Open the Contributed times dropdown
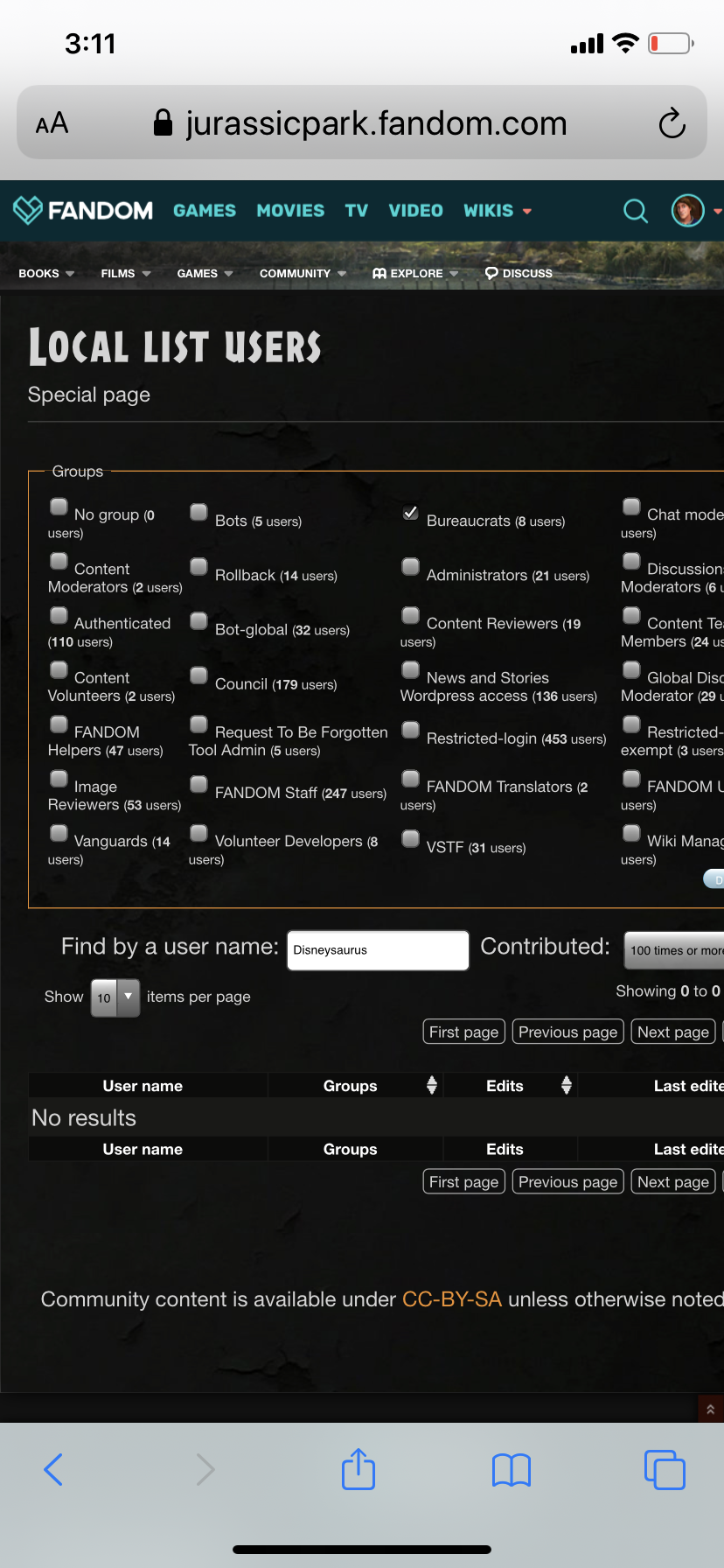724x1568 pixels. click(x=674, y=950)
